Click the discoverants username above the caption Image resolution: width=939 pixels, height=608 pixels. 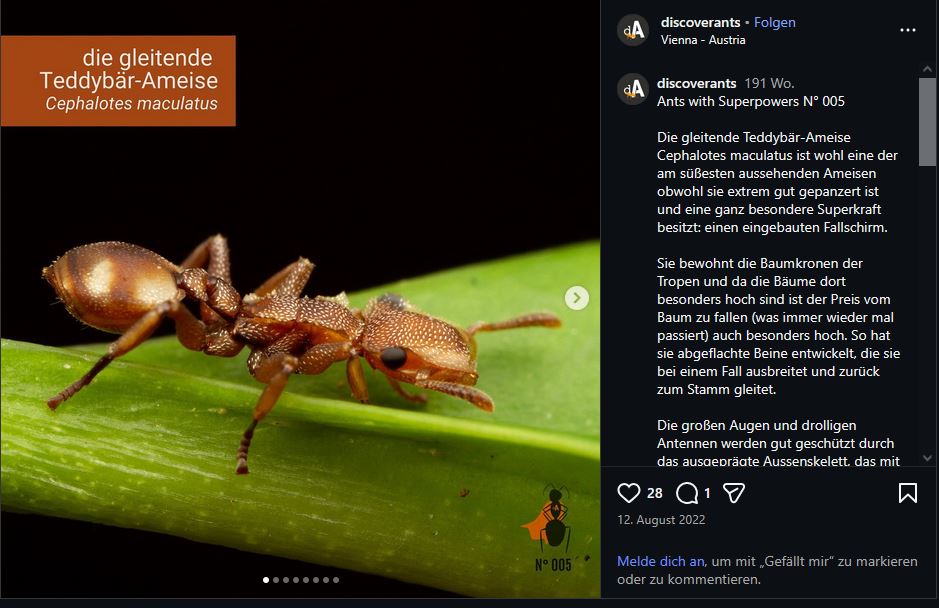[x=696, y=83]
